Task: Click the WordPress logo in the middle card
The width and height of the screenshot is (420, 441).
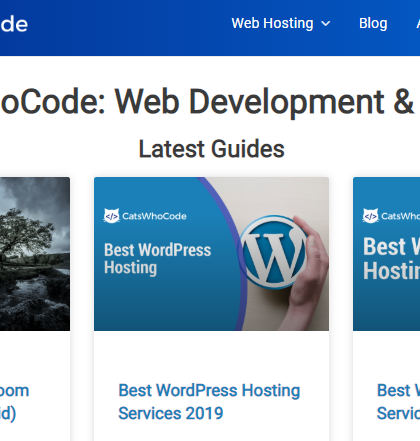Action: 274,252
